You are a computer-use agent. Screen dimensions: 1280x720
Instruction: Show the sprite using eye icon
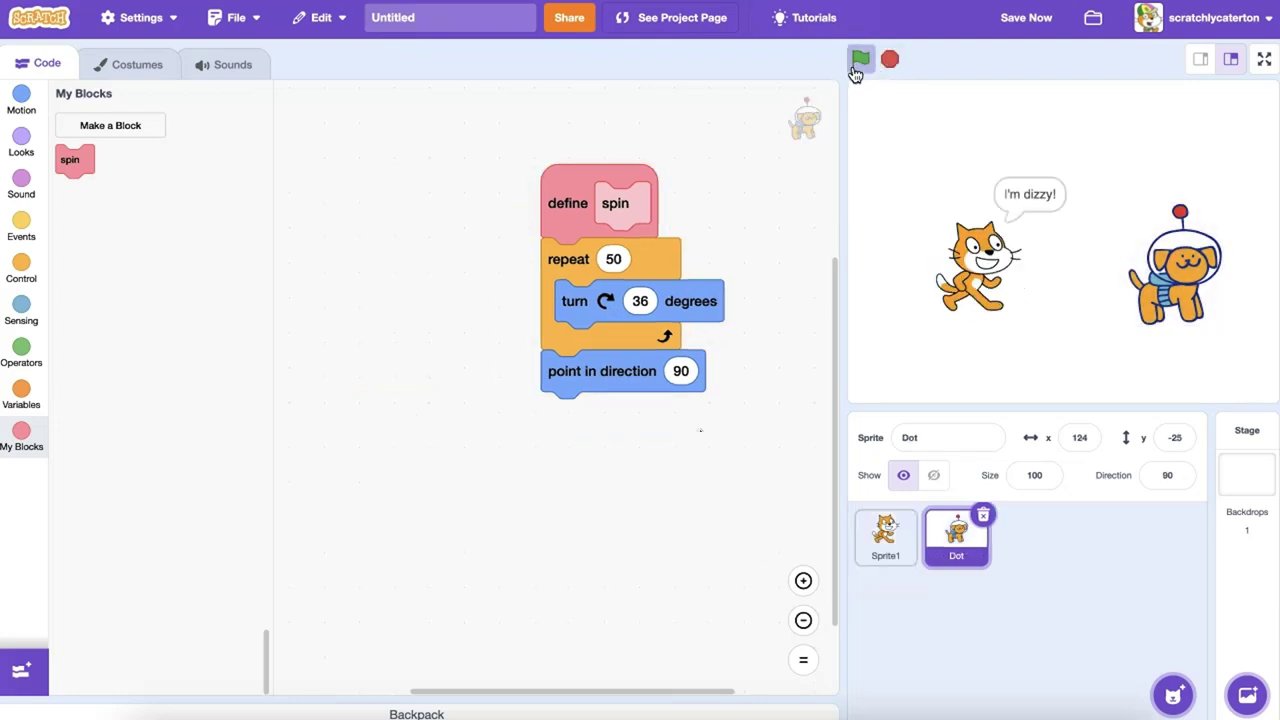[x=903, y=475]
